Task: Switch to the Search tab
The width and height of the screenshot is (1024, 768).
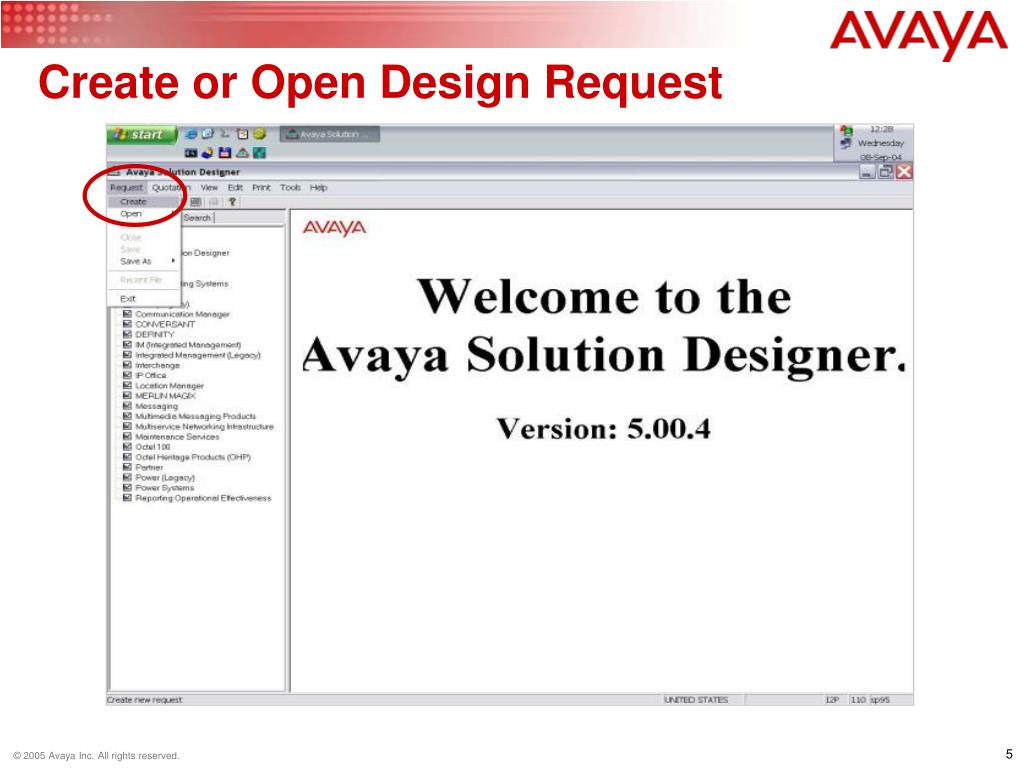Action: (x=197, y=218)
